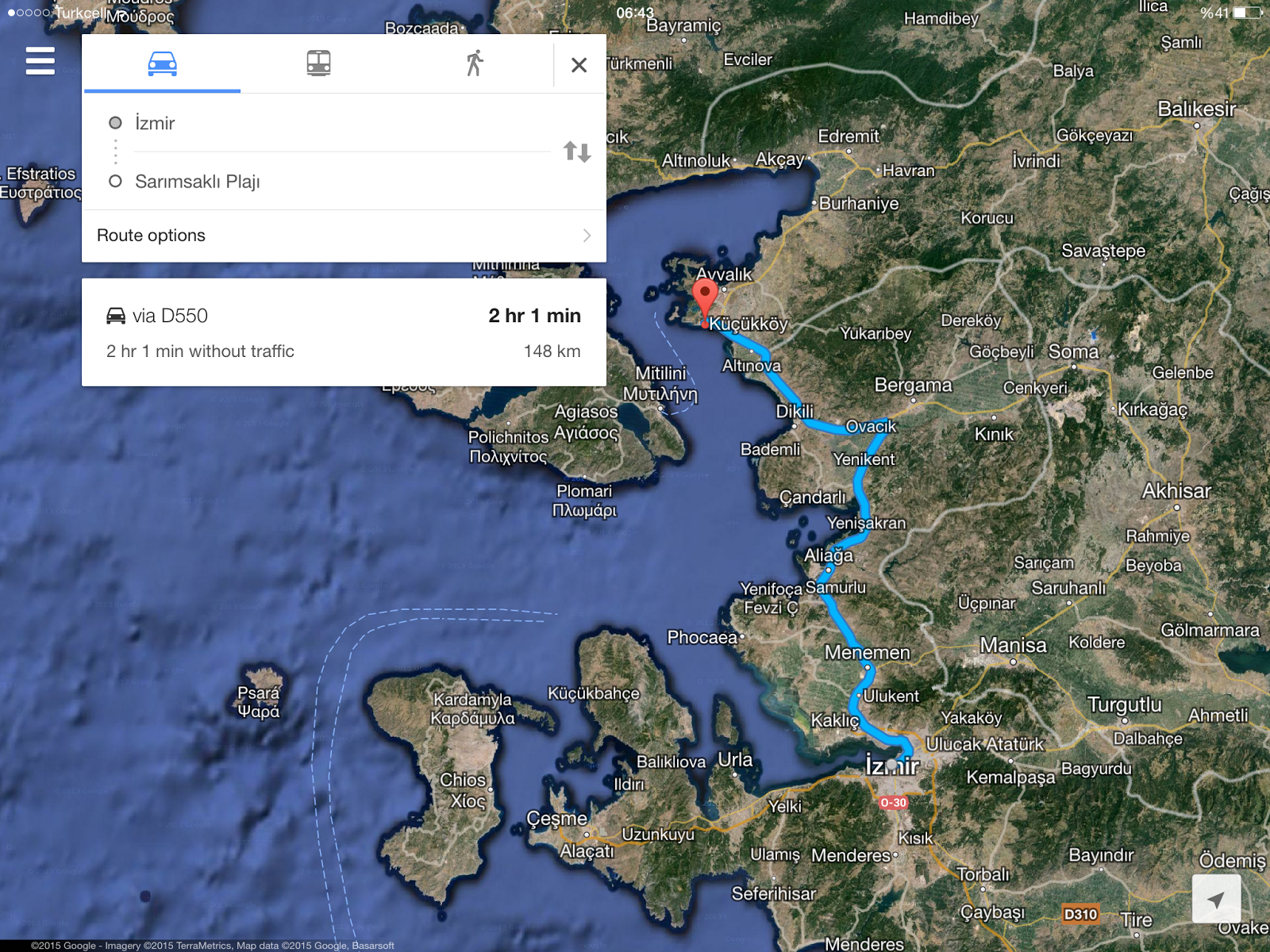This screenshot has height=952, width=1270.
Task: Open the hamburger menu
Action: coord(40,61)
